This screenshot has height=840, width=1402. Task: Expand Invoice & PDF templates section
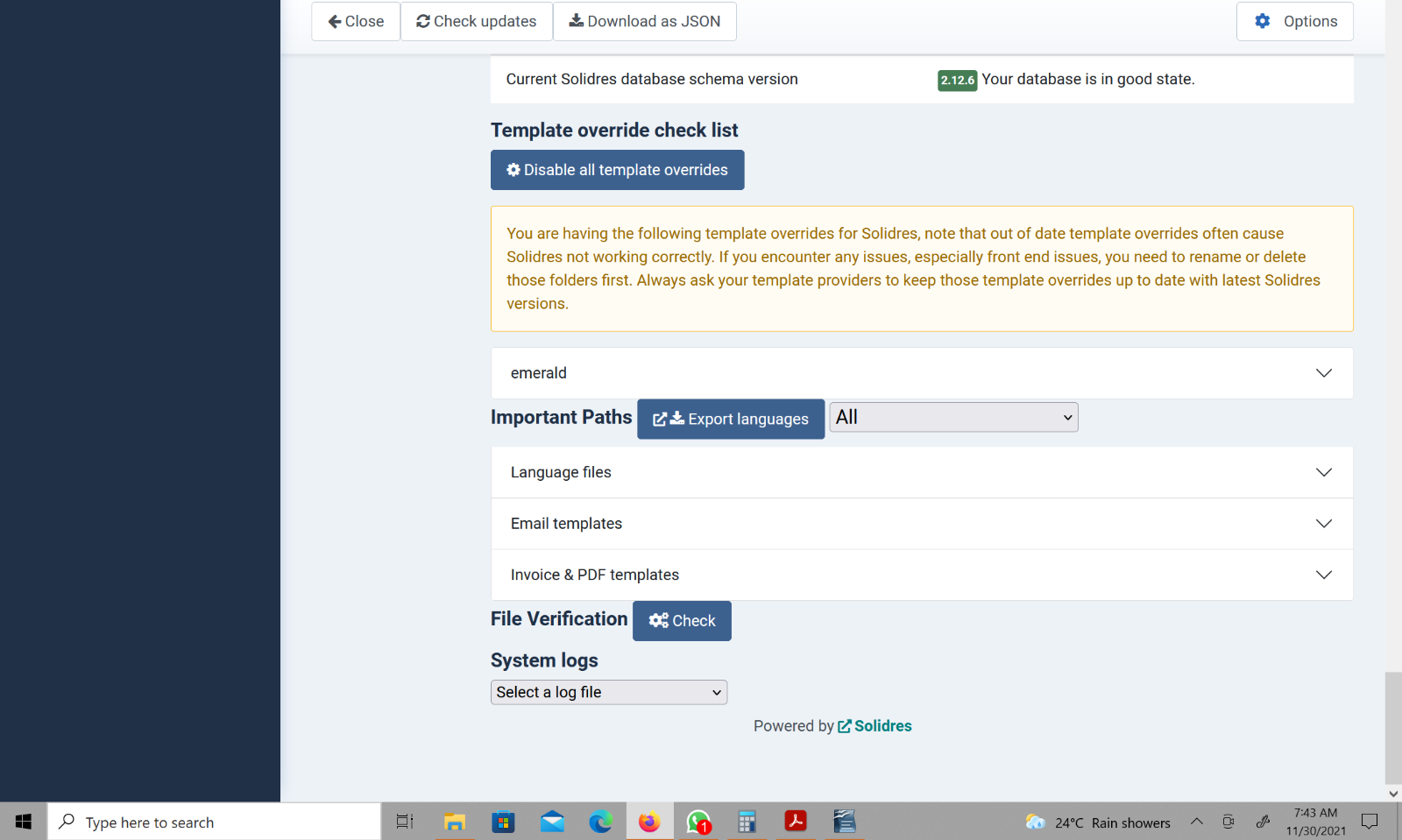click(x=921, y=575)
